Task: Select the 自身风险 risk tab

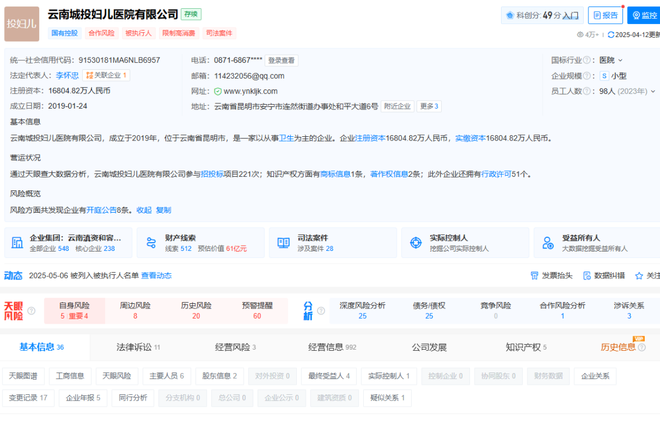Action: (75, 311)
